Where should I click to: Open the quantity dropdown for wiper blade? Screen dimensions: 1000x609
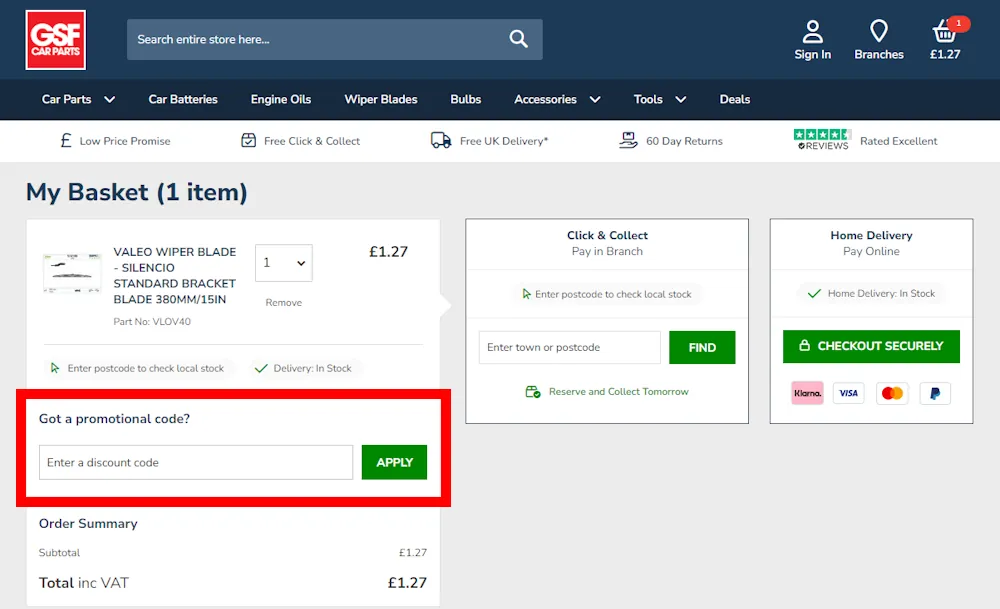284,263
